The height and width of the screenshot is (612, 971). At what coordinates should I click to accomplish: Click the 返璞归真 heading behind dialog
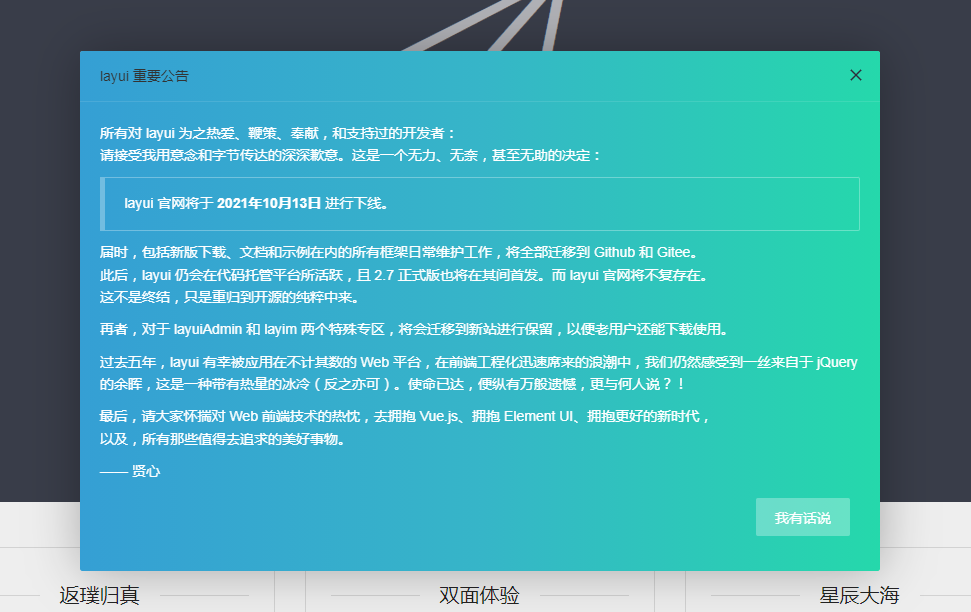[99, 595]
